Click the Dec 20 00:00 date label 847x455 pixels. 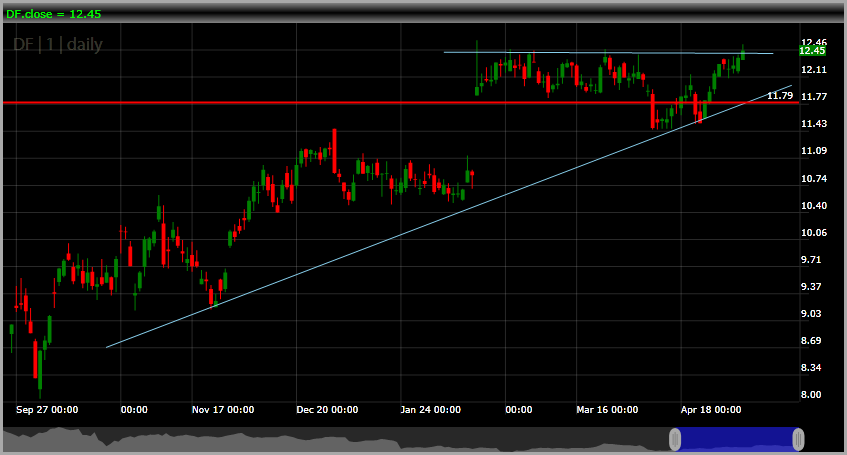point(327,410)
